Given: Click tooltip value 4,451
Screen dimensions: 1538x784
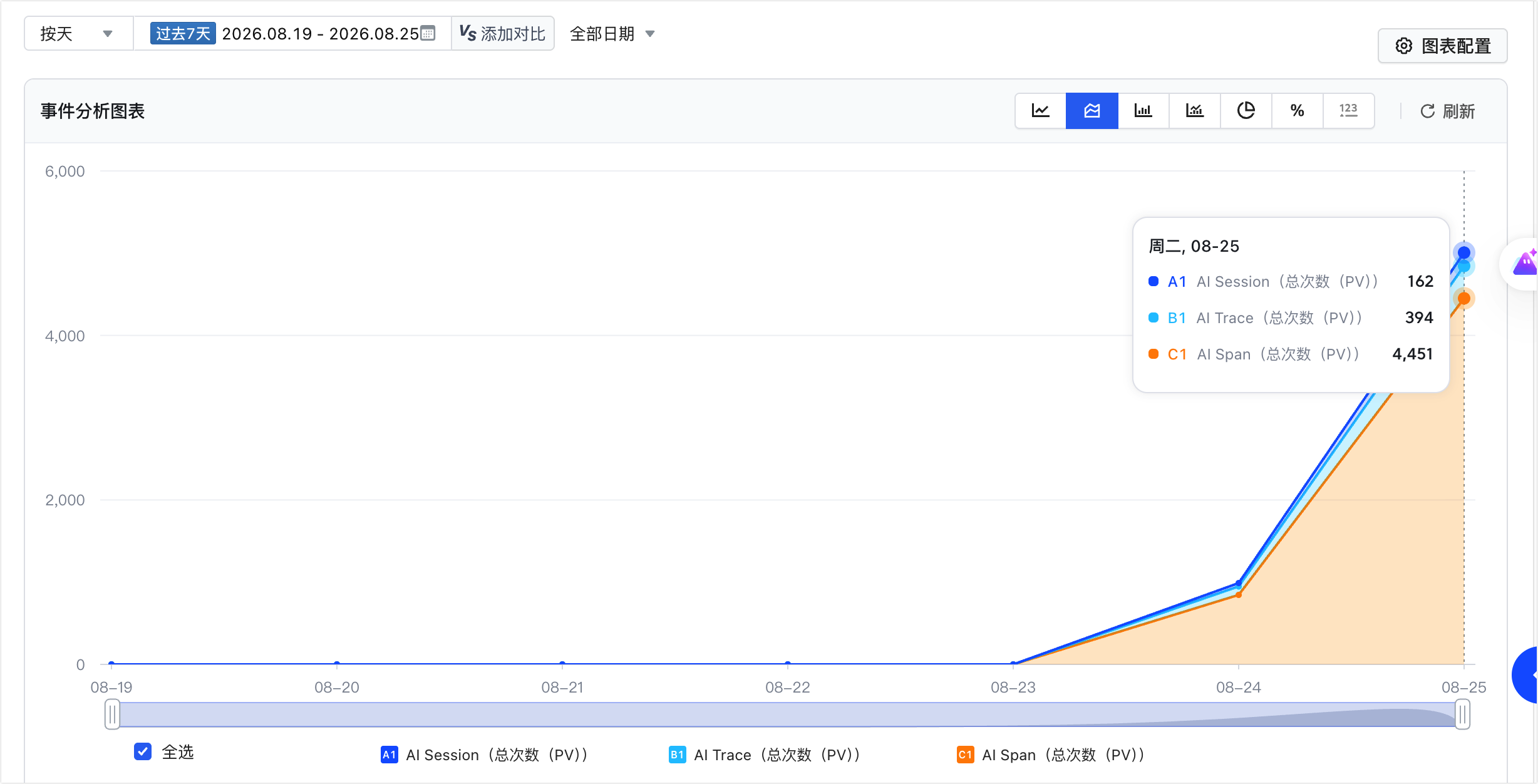Looking at the screenshot, I should [x=1412, y=354].
